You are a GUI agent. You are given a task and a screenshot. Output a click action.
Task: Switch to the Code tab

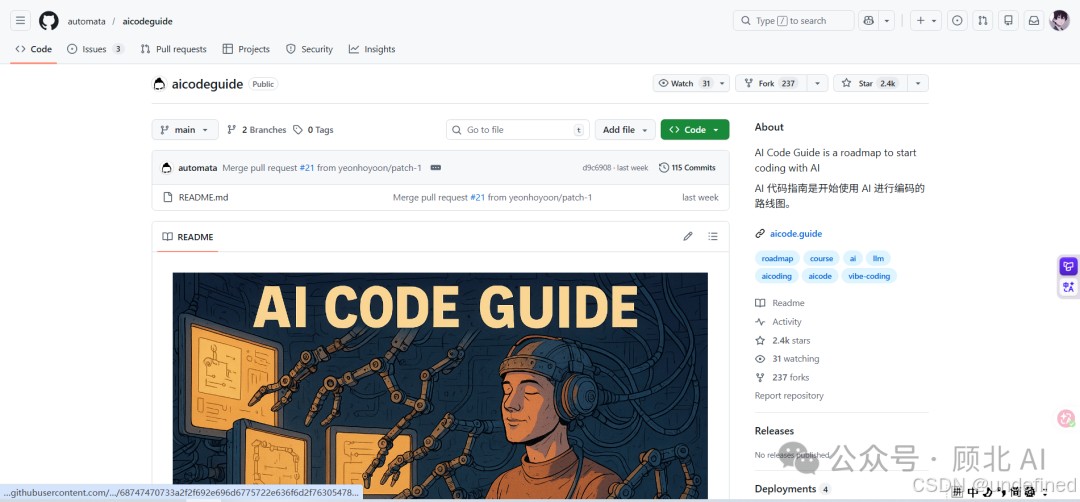34,49
